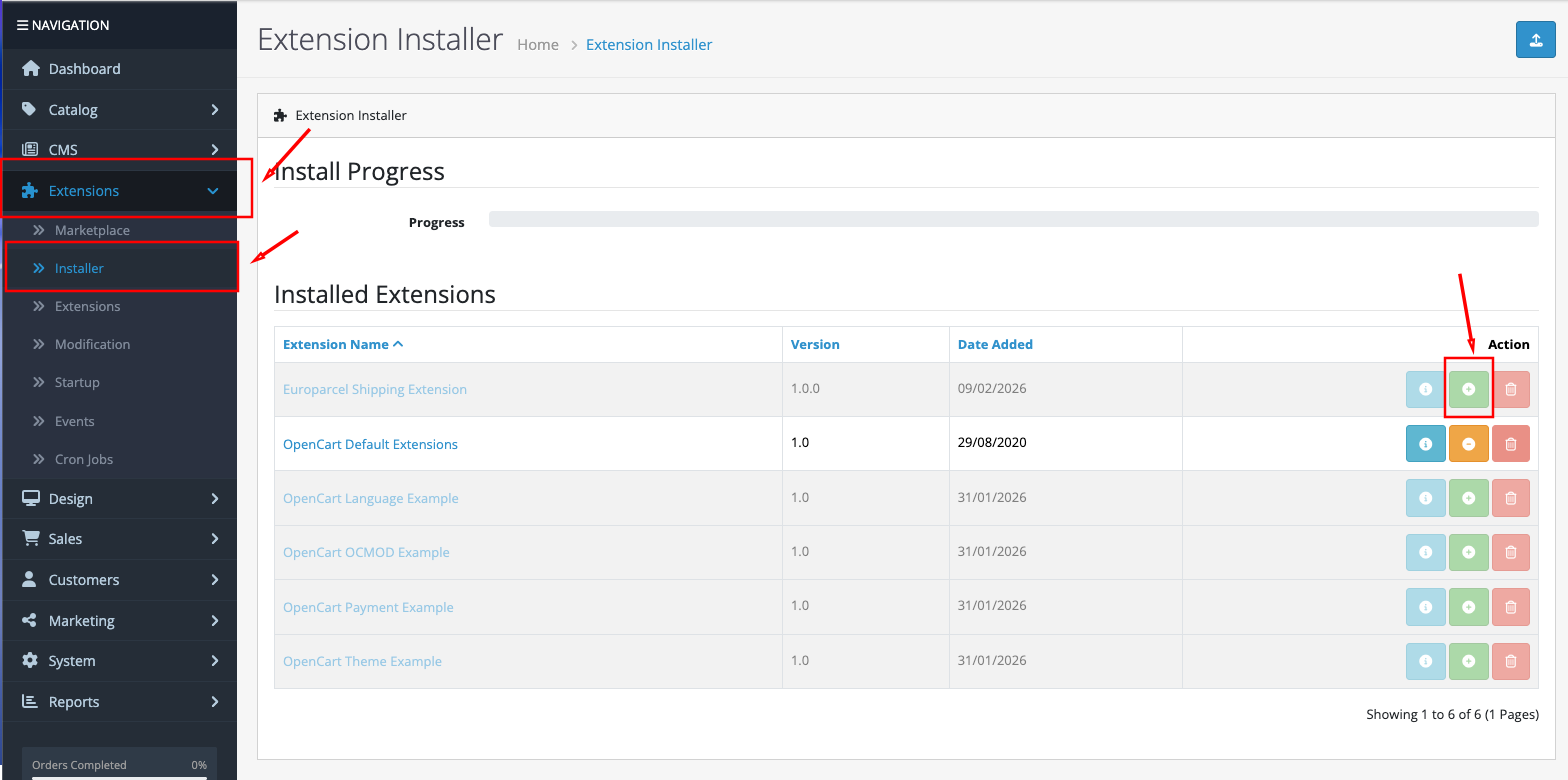1568x780 pixels.
Task: Show info for OpenCart Theme Example
Action: [1426, 661]
